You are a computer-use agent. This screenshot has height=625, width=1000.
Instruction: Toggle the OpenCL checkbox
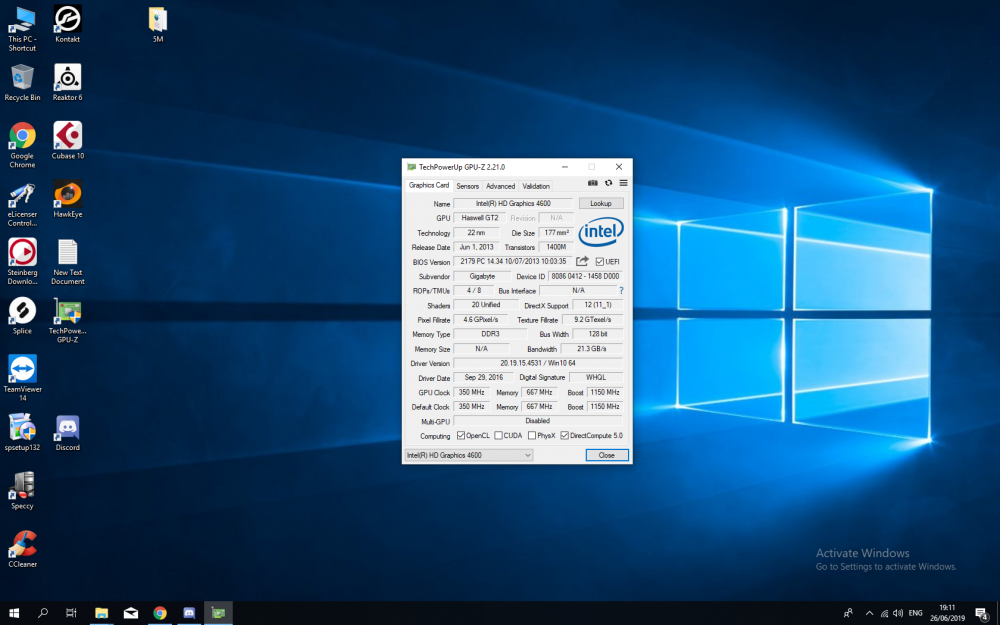tap(461, 436)
